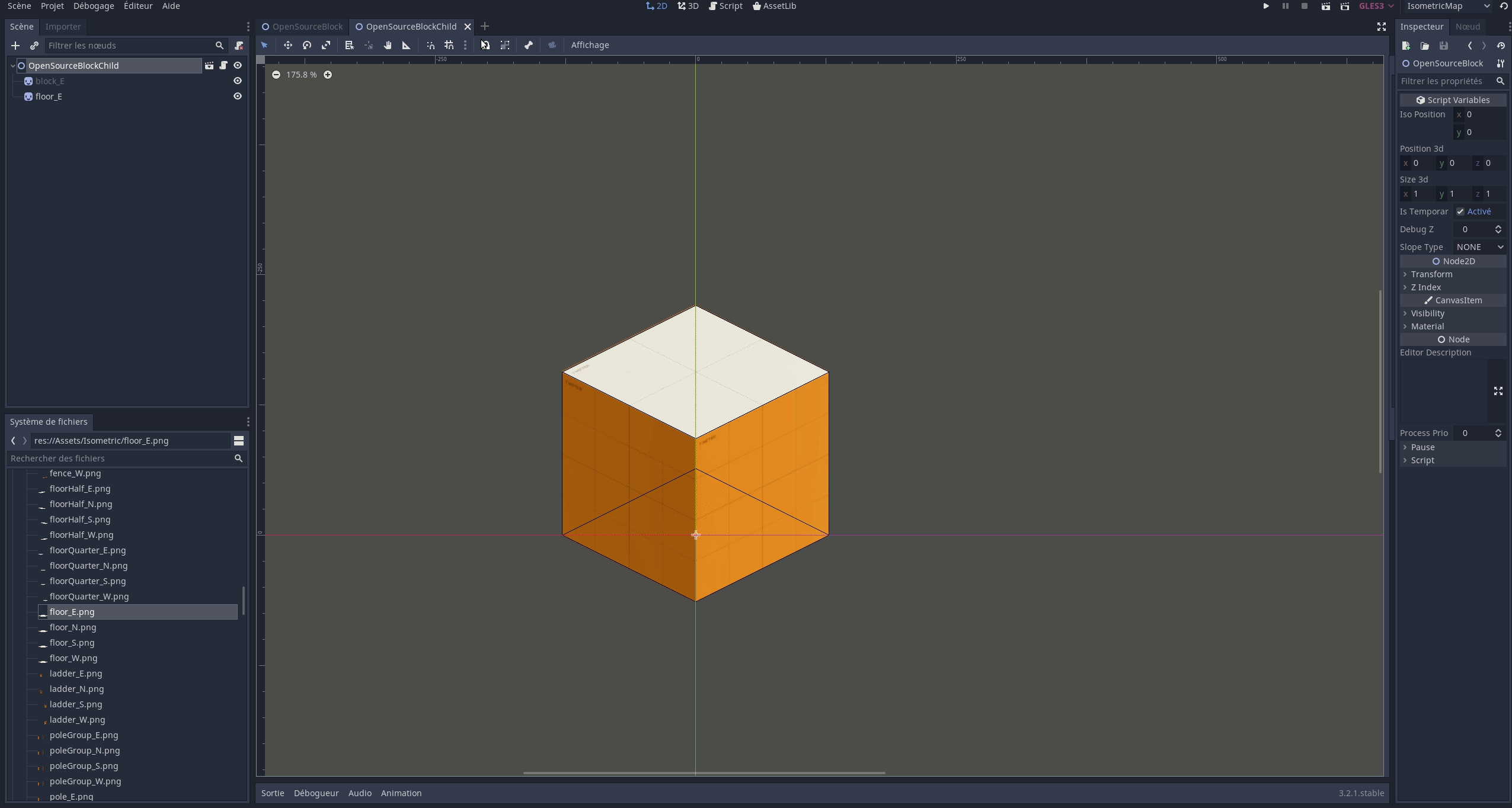1512x808 pixels.
Task: Toggle visibility of block_E node
Action: point(238,81)
